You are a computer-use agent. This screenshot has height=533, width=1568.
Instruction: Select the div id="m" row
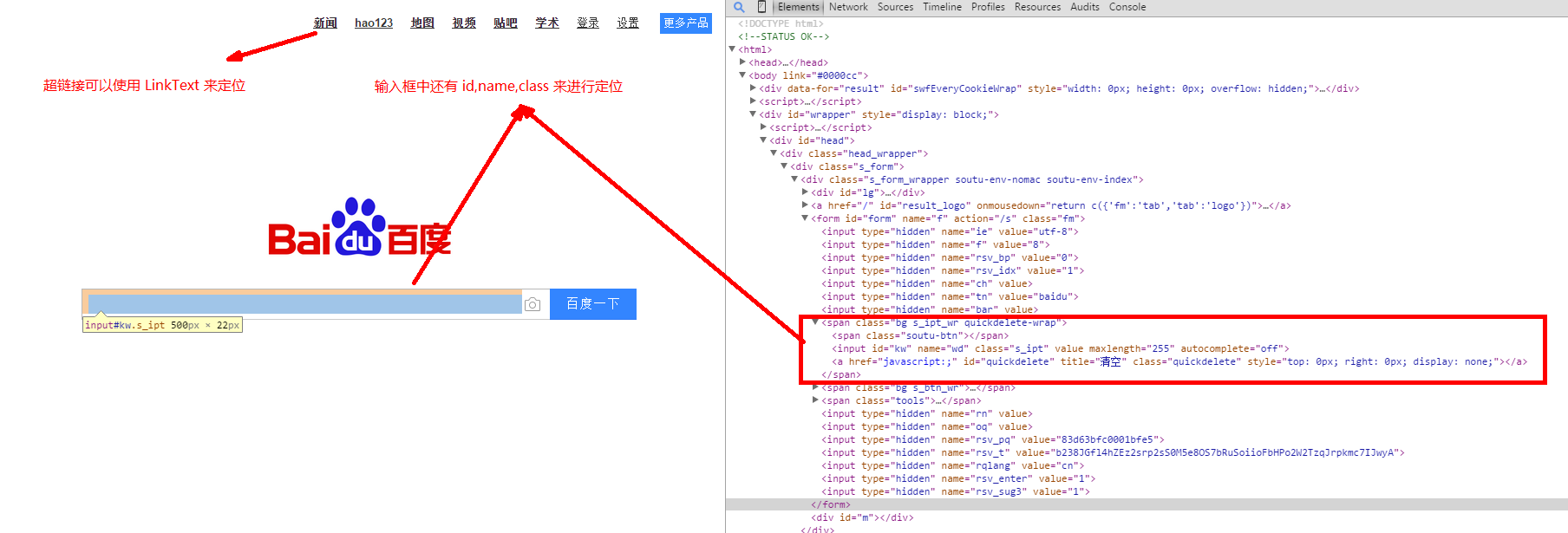862,517
